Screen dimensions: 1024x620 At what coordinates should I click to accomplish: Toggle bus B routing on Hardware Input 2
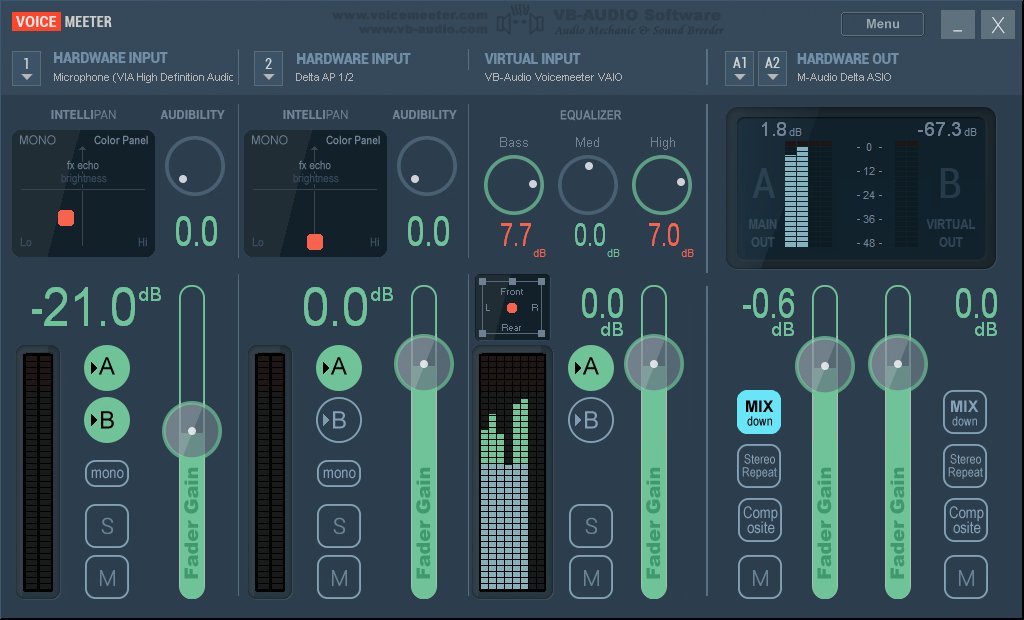[x=339, y=420]
